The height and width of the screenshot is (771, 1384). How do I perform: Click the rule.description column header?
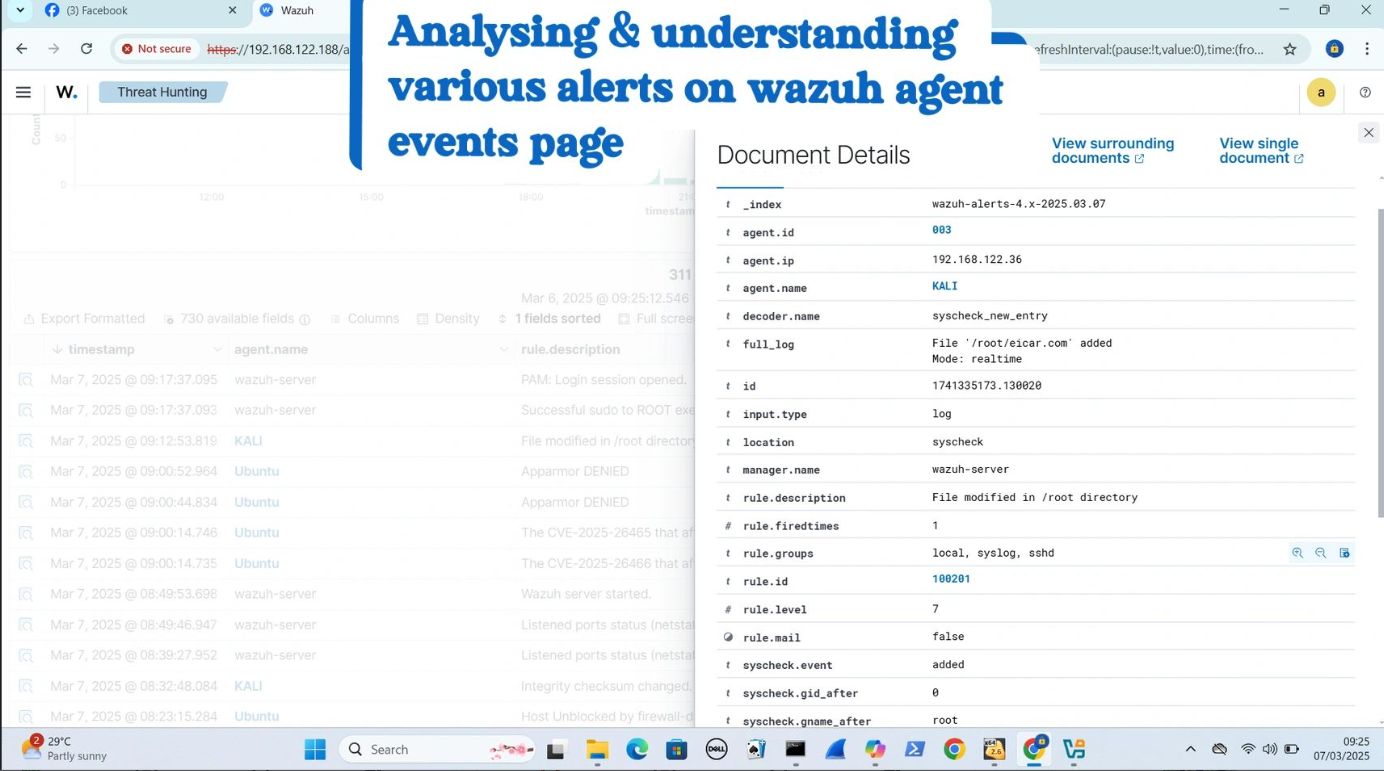pyautogui.click(x=571, y=349)
